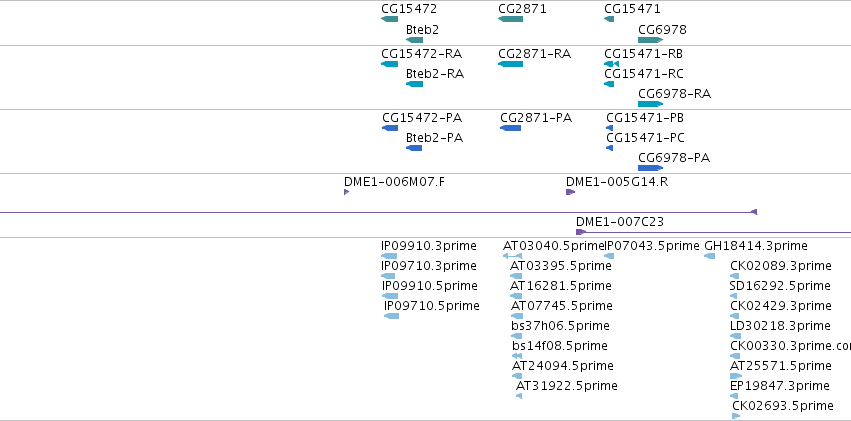Click the GH18414.3prime EST glyph
The image size is (851, 421).
pyautogui.click(x=709, y=256)
